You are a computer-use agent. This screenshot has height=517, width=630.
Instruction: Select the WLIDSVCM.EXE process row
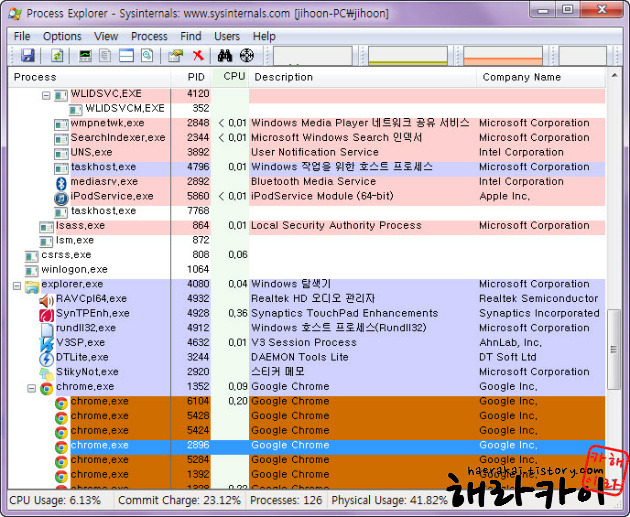coord(307,110)
